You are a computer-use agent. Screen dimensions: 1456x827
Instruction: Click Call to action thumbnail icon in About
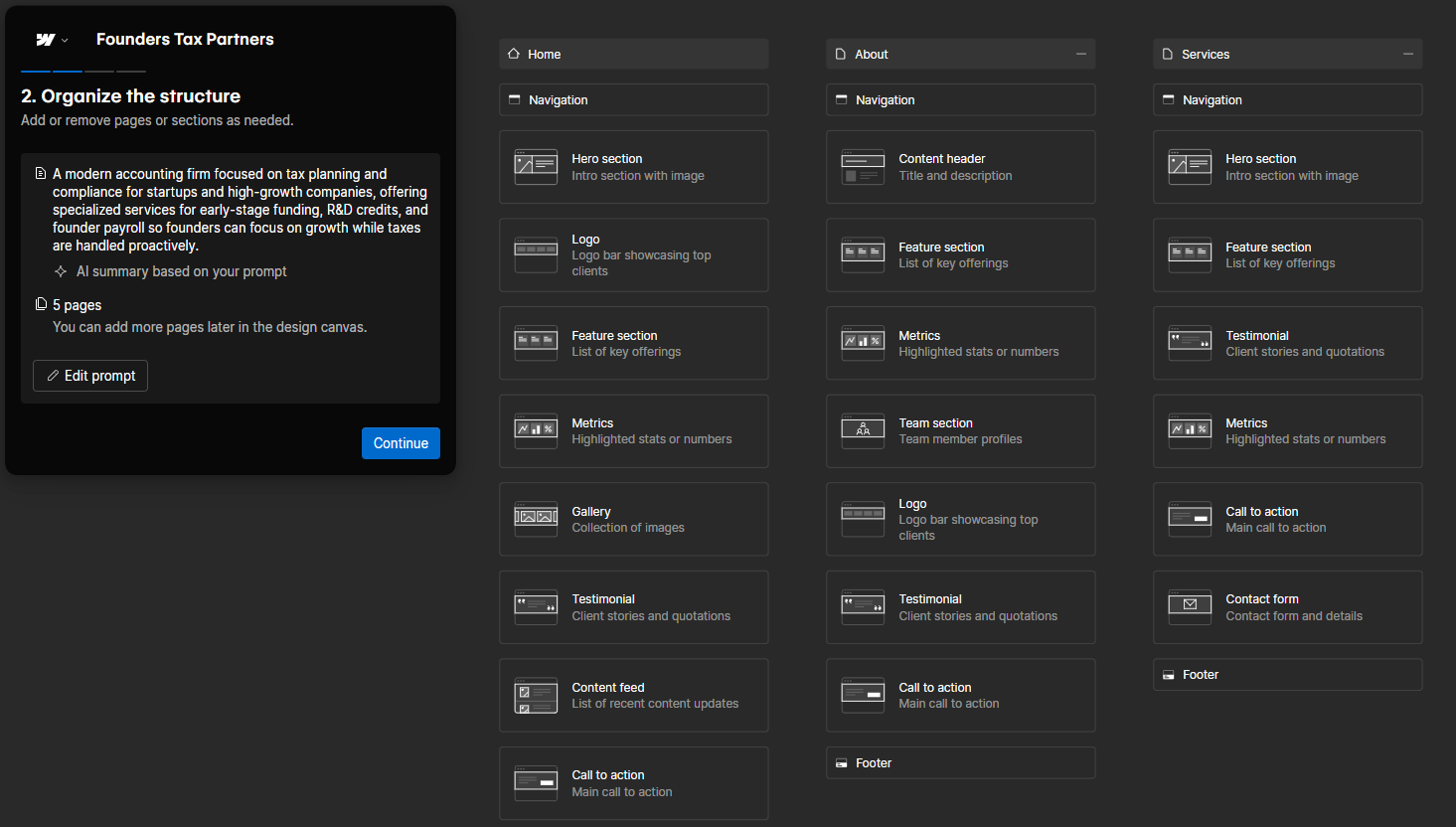coord(863,696)
